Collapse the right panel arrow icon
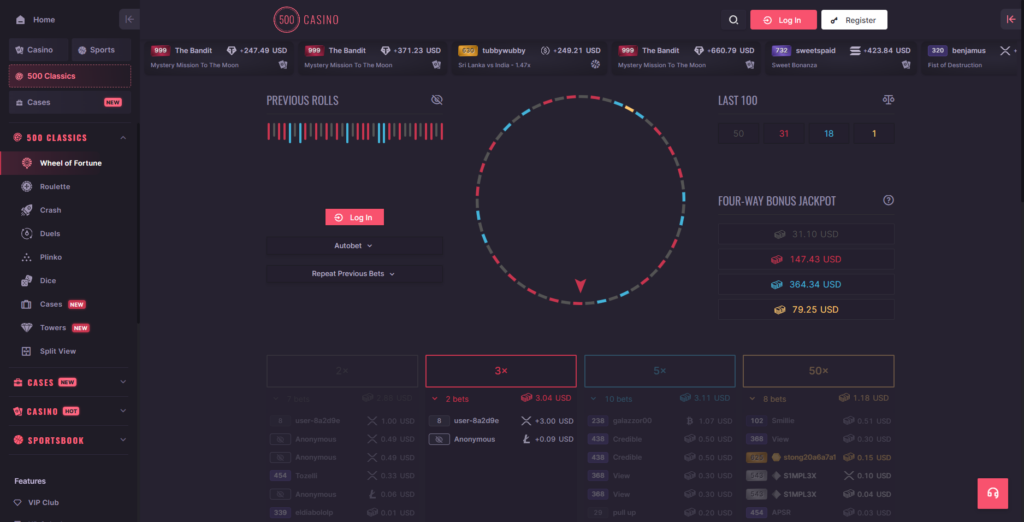Image resolution: width=1024 pixels, height=522 pixels. (1011, 20)
